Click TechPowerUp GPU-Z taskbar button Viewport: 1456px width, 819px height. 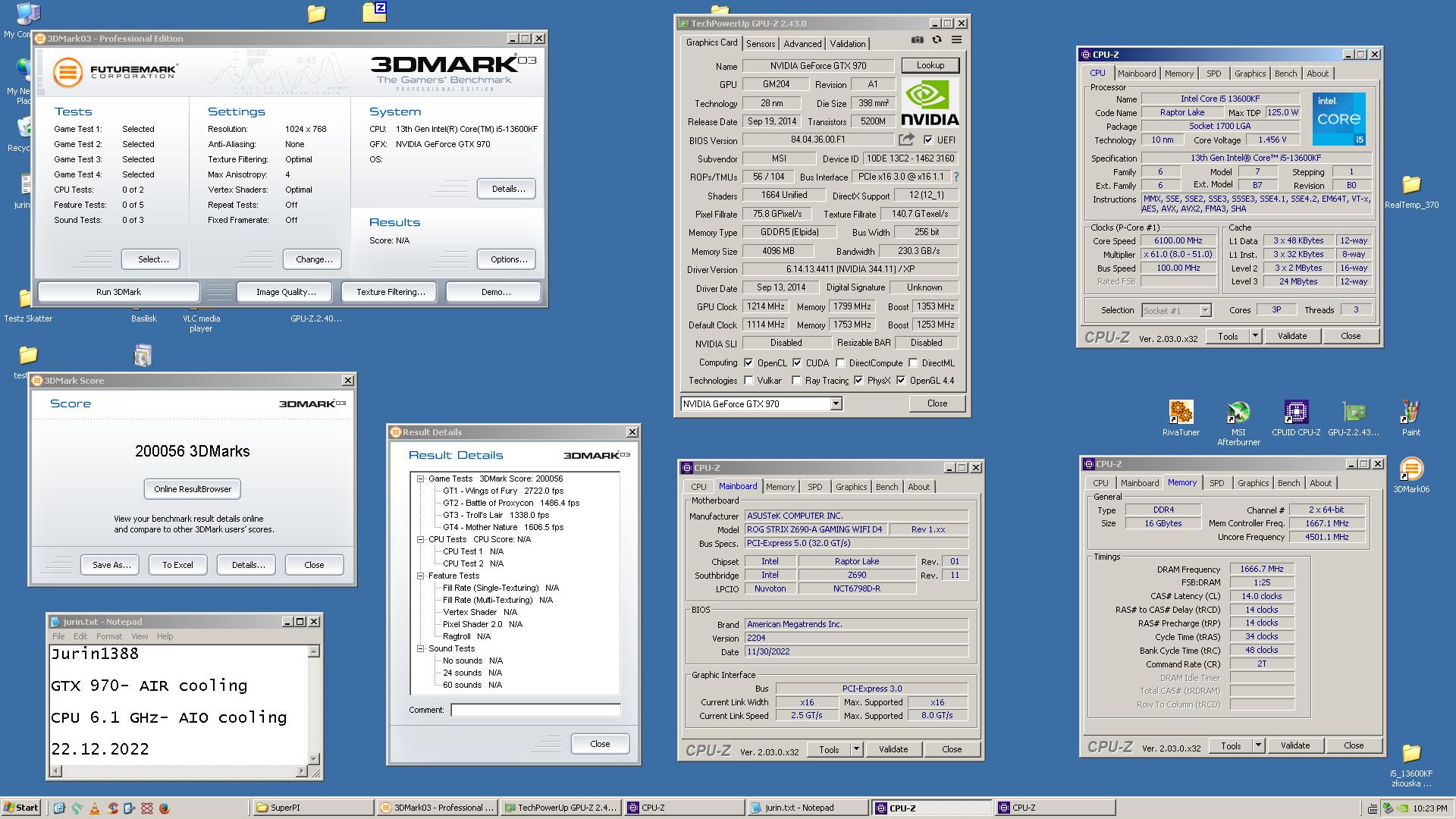pyautogui.click(x=561, y=808)
